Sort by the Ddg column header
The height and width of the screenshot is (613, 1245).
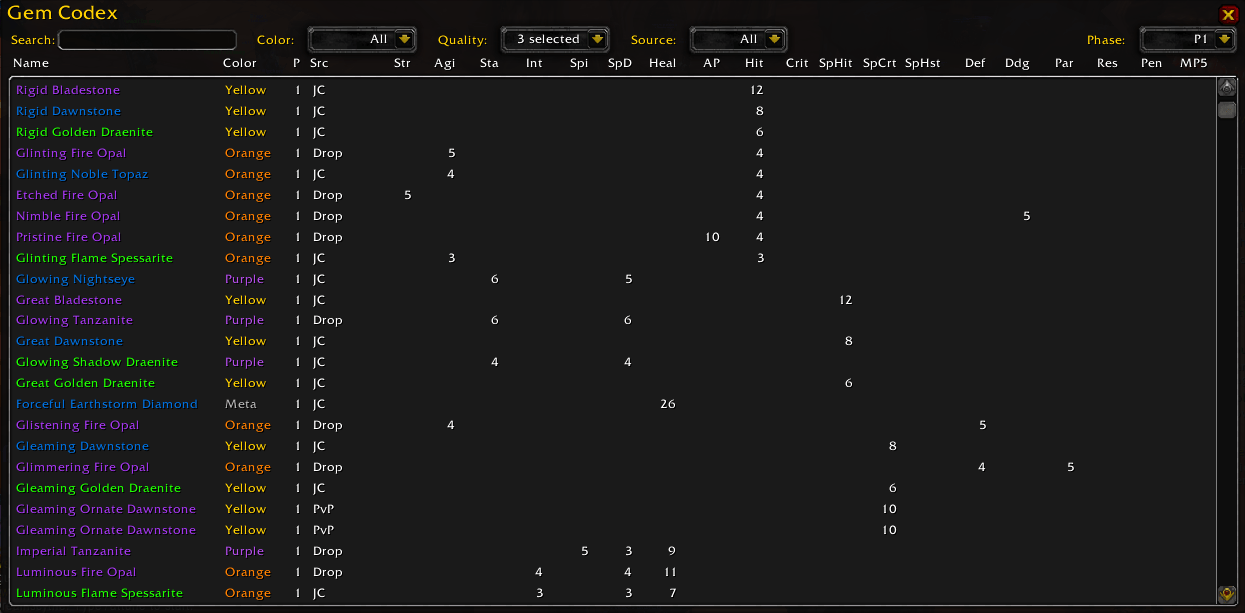tap(1017, 63)
